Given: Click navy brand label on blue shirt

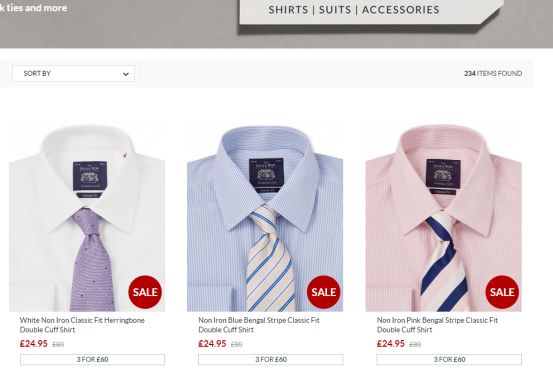Looking at the screenshot, I should tap(266, 173).
